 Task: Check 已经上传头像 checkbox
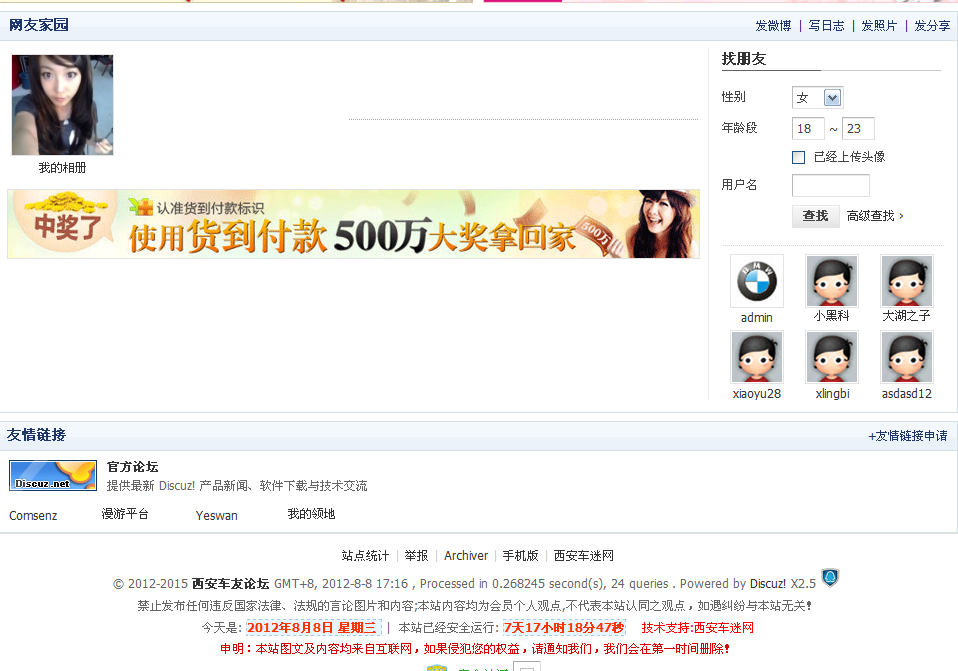[x=799, y=158]
